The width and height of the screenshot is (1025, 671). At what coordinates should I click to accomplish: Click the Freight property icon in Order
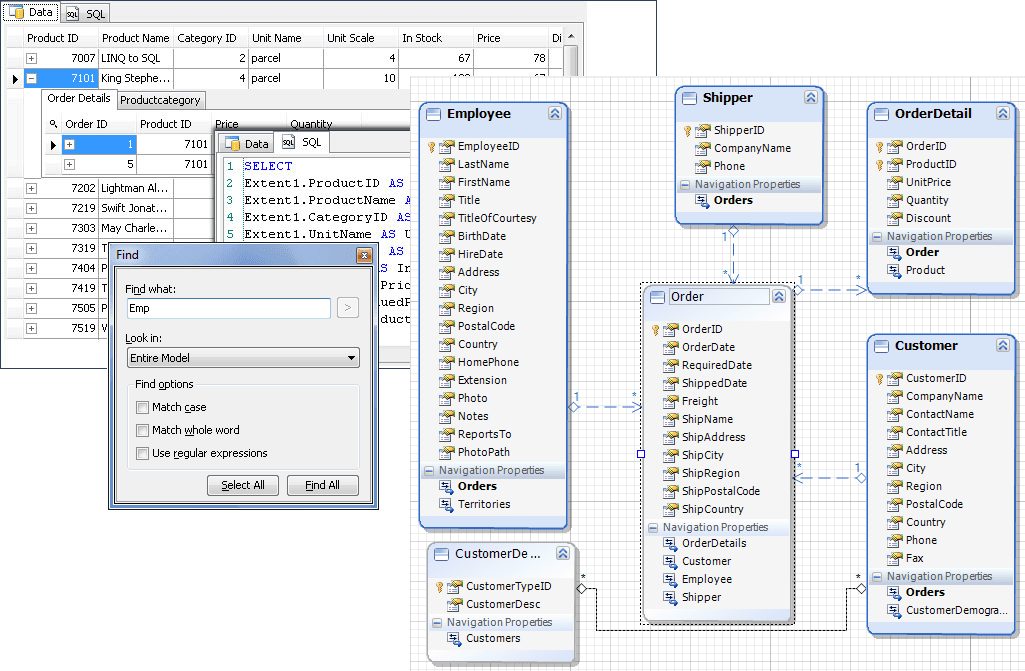671,402
